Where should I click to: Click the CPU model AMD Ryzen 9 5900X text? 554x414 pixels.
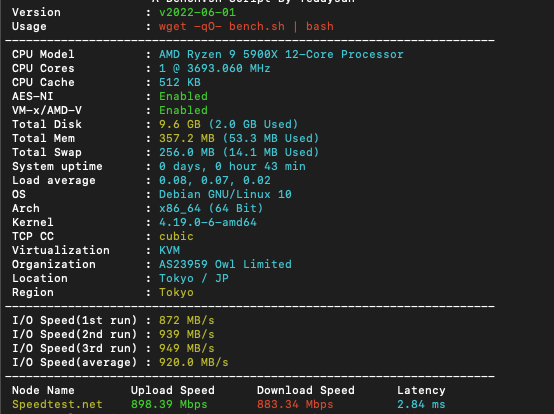pyautogui.click(x=218, y=54)
